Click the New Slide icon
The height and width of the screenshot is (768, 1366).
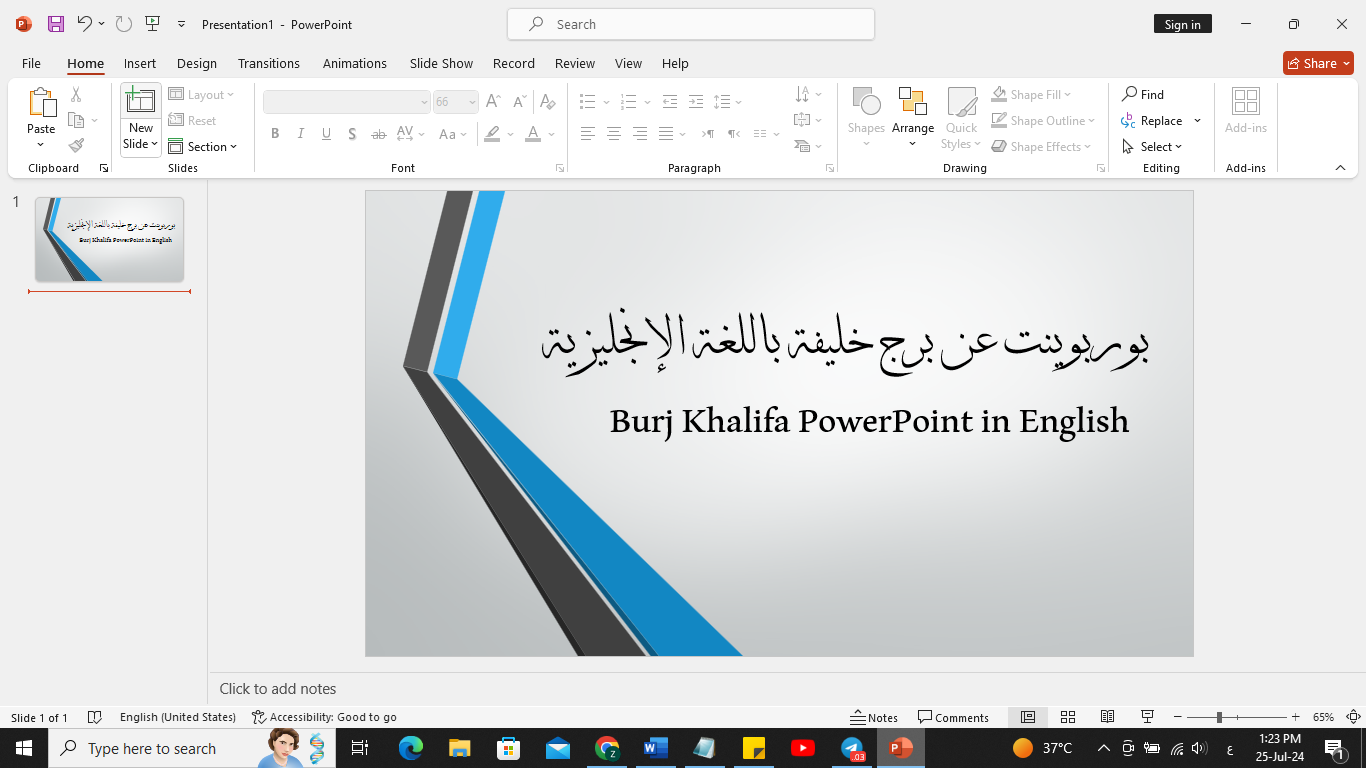pos(140,101)
